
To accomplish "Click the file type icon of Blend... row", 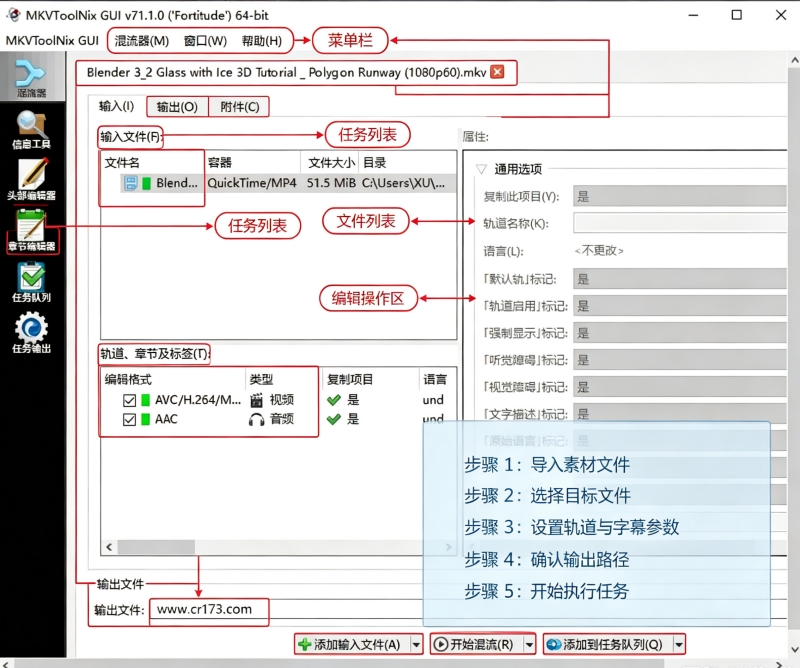I will 131,183.
